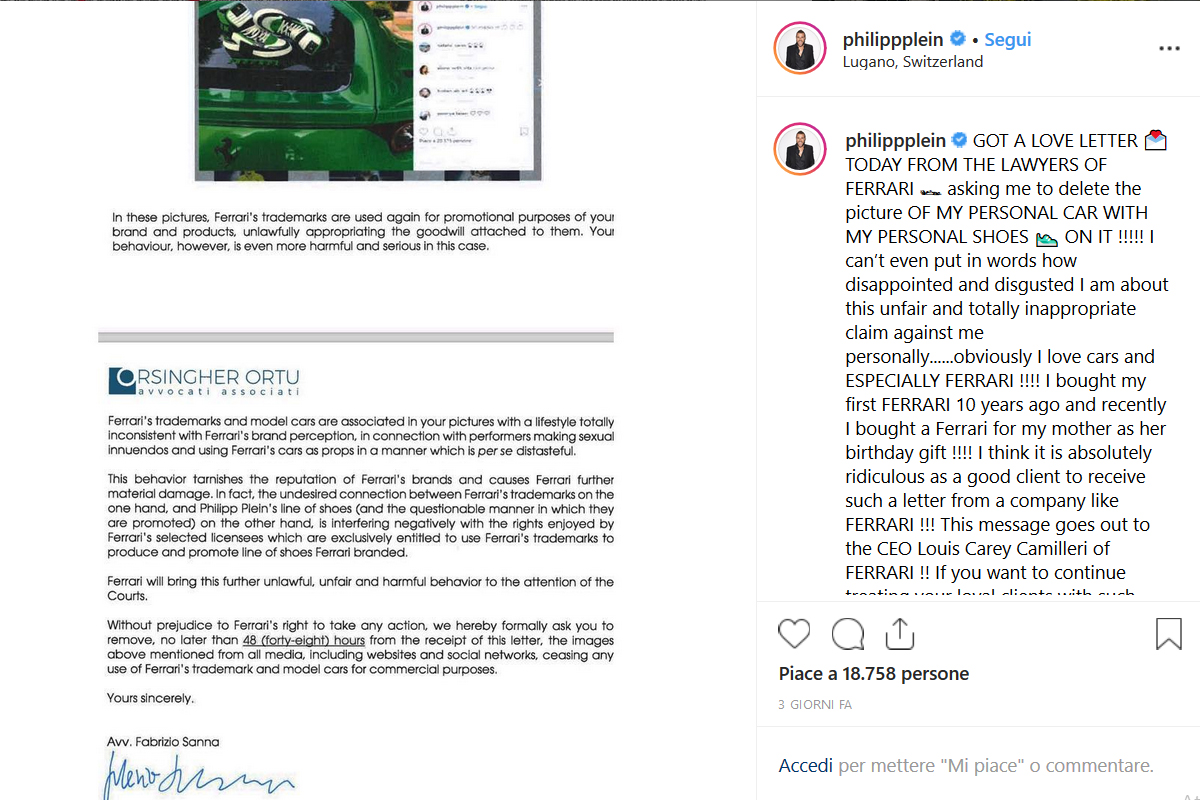Open the three-dots more options menu
1200x800 pixels.
click(x=1169, y=48)
